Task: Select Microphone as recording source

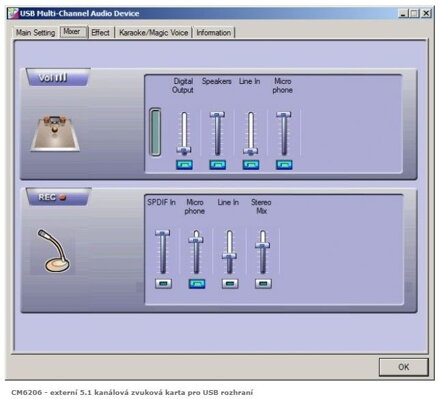Action: 197,284
